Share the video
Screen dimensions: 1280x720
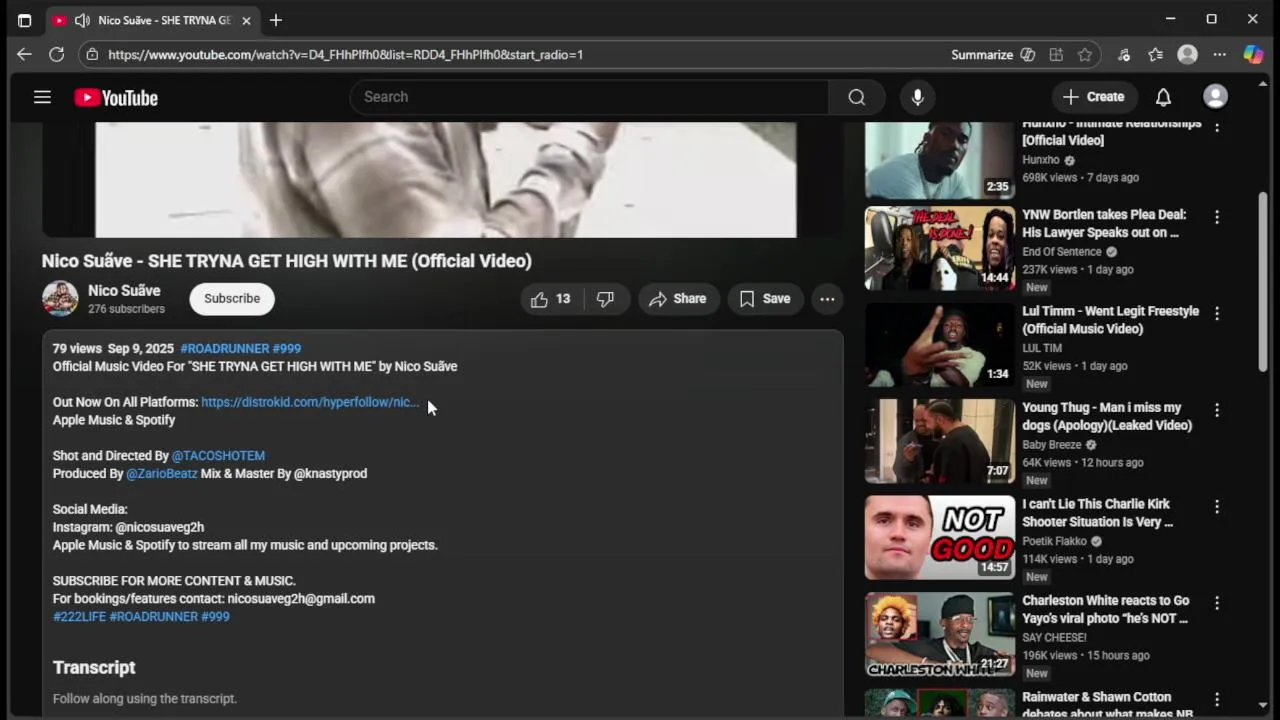pos(678,299)
